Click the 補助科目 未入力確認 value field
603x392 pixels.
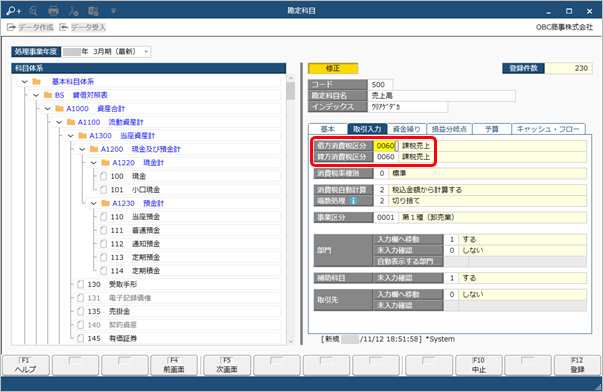point(451,278)
